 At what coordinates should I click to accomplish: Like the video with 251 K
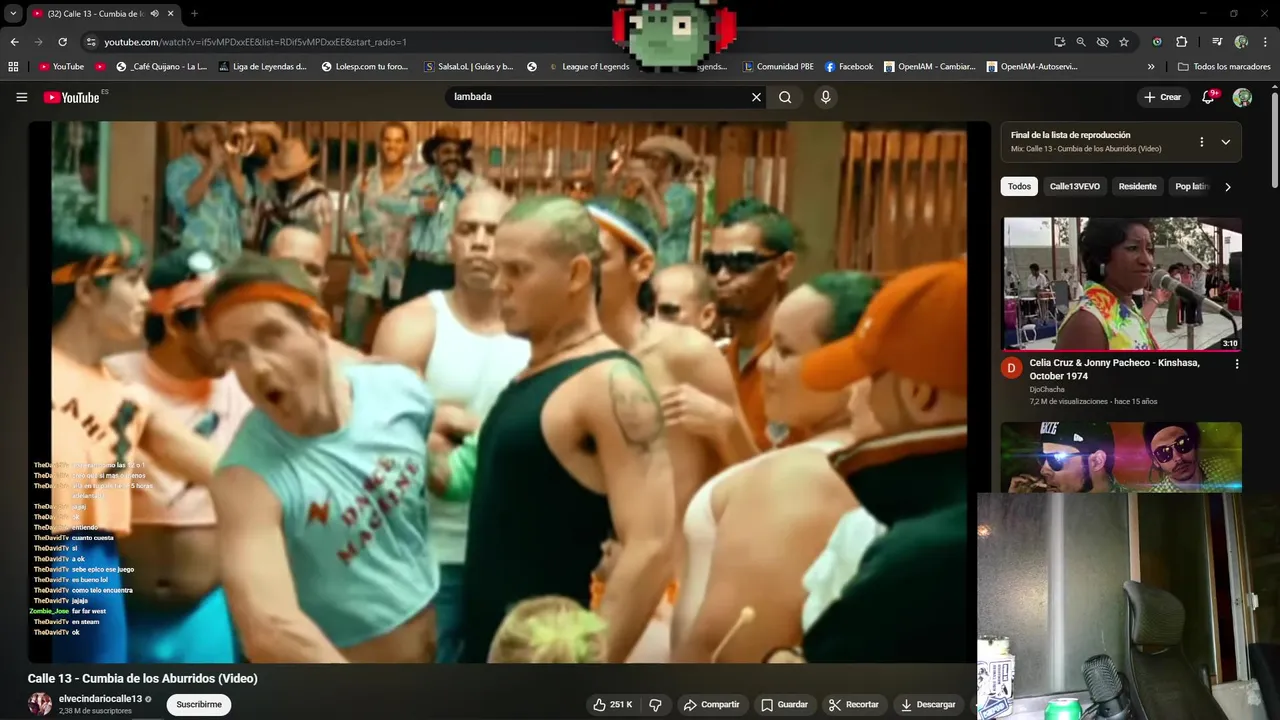tap(613, 704)
